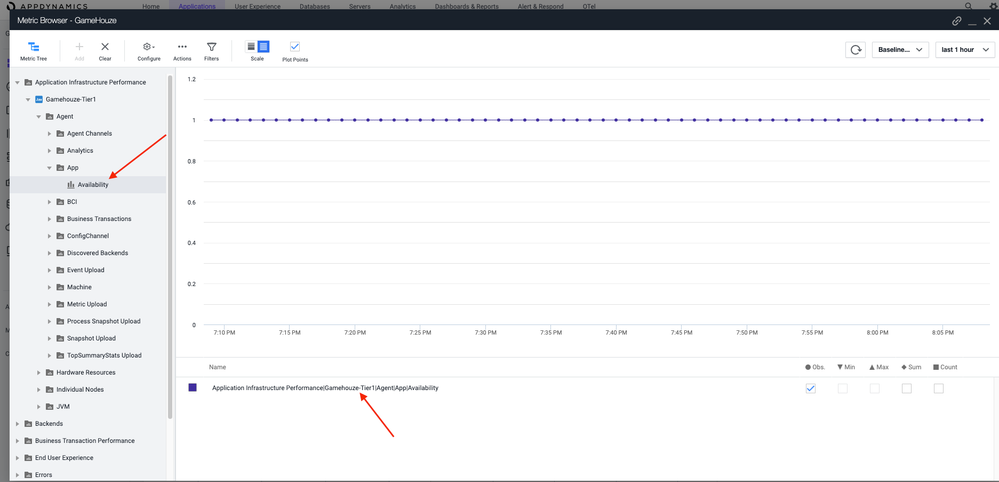
Task: Click the Filters funnel icon
Action: [211, 47]
